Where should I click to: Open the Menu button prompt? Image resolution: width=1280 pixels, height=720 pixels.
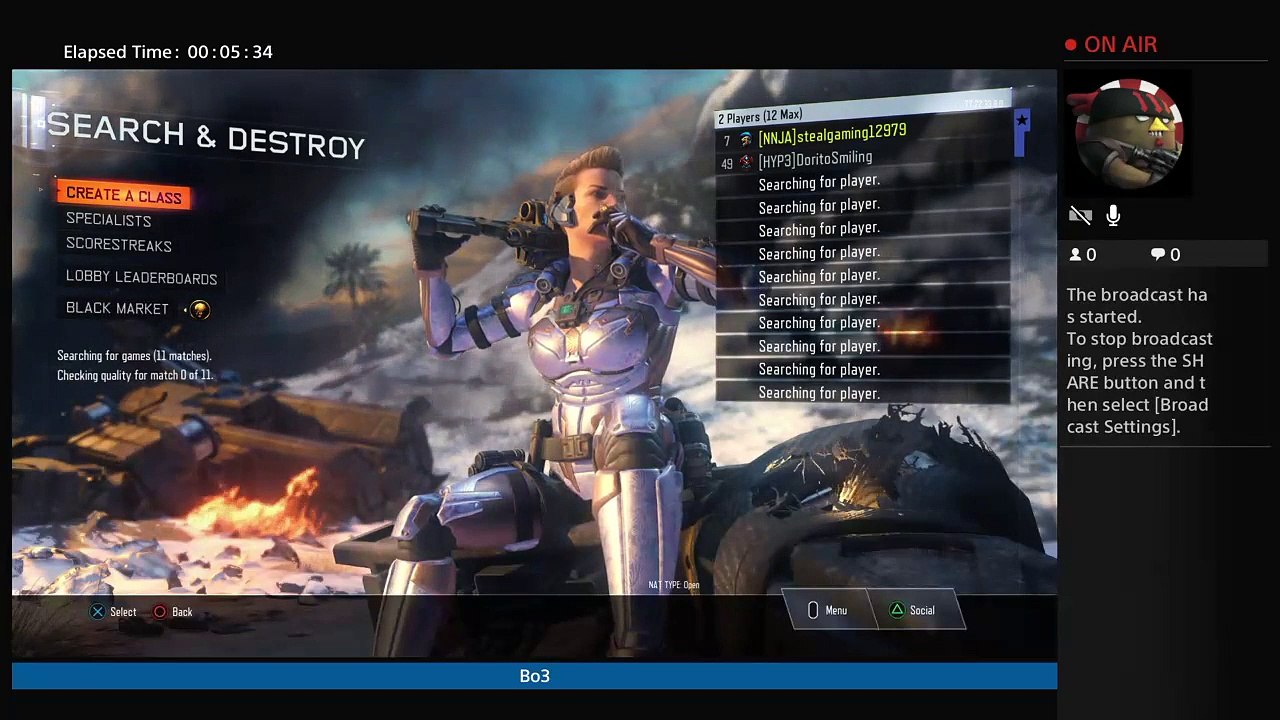pos(829,610)
